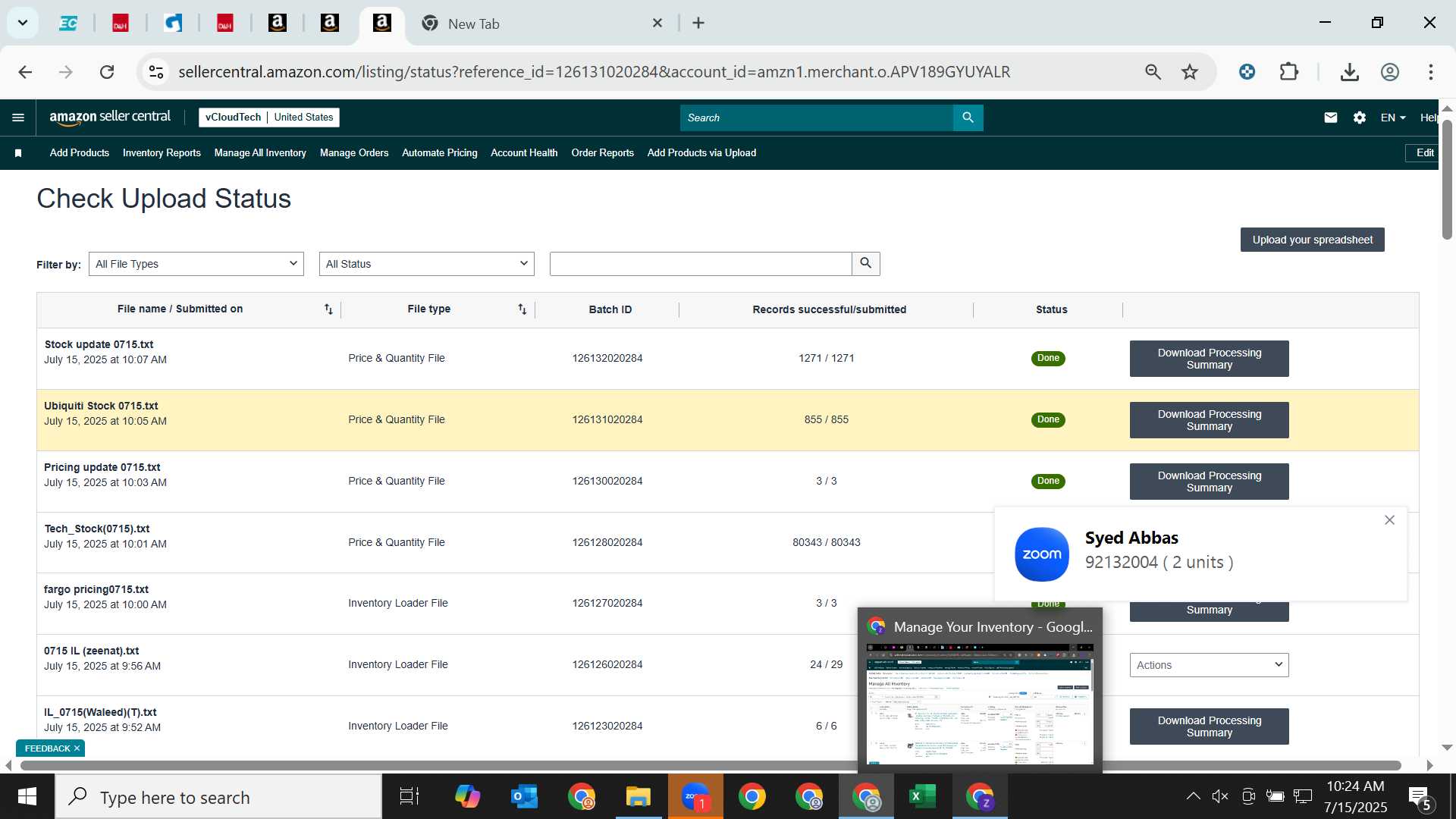
Task: Sort by File name / Submitted on arrows
Action: pos(328,309)
